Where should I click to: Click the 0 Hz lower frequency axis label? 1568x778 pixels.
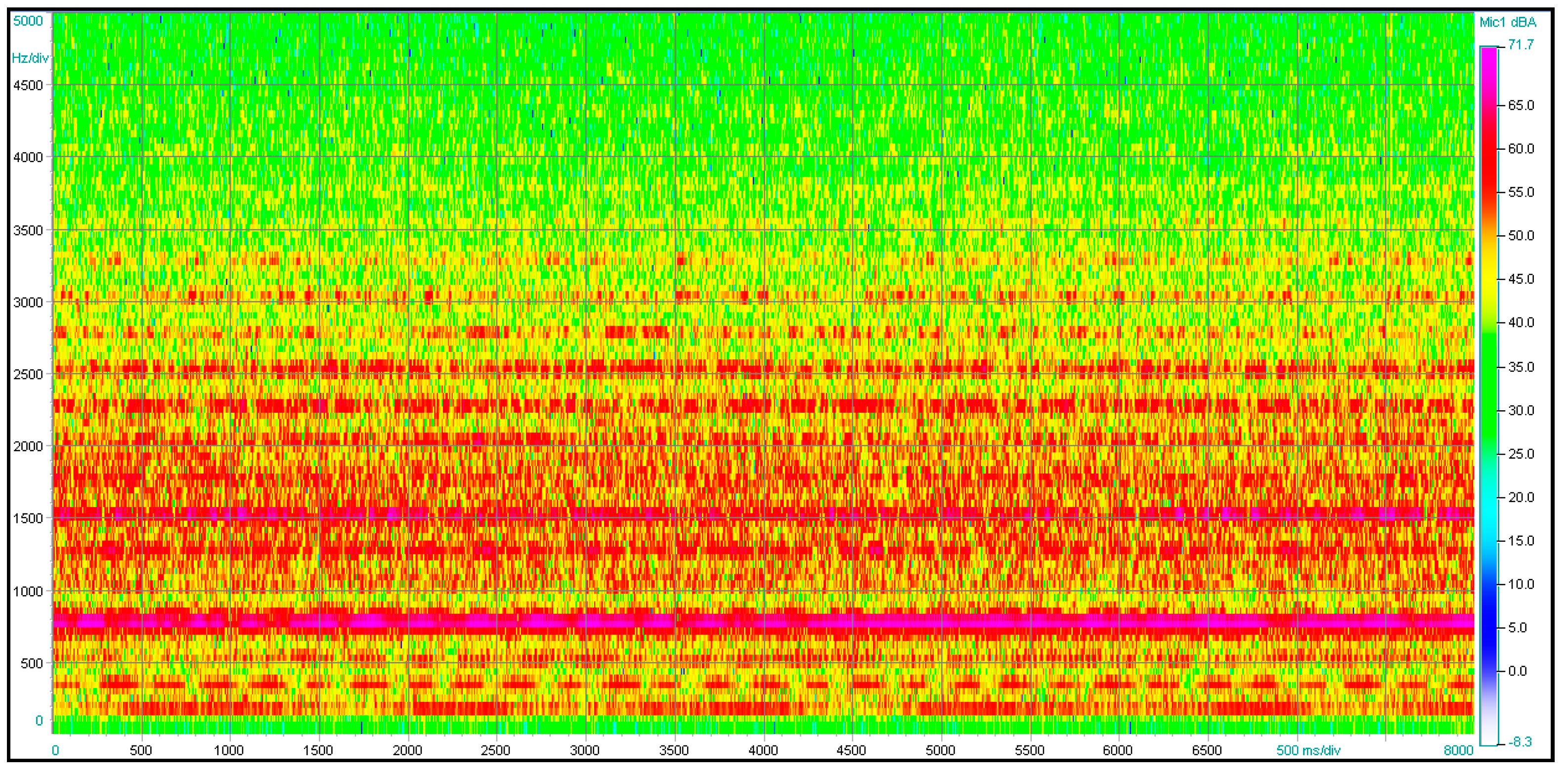tap(39, 721)
